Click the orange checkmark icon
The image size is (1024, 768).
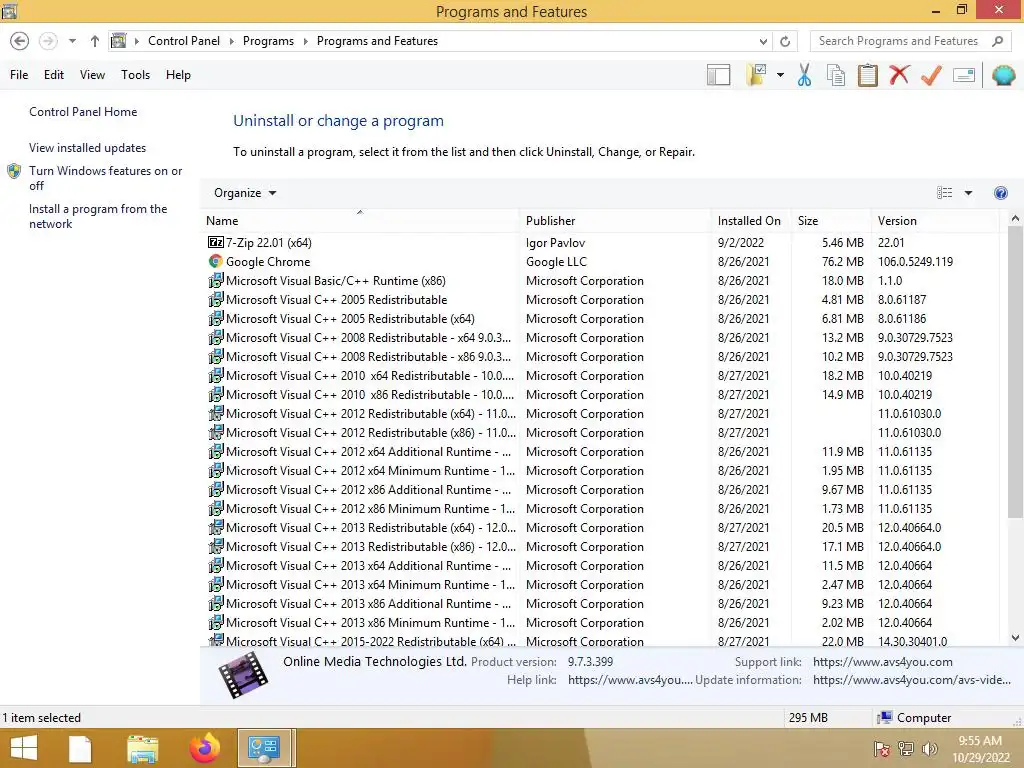[931, 75]
